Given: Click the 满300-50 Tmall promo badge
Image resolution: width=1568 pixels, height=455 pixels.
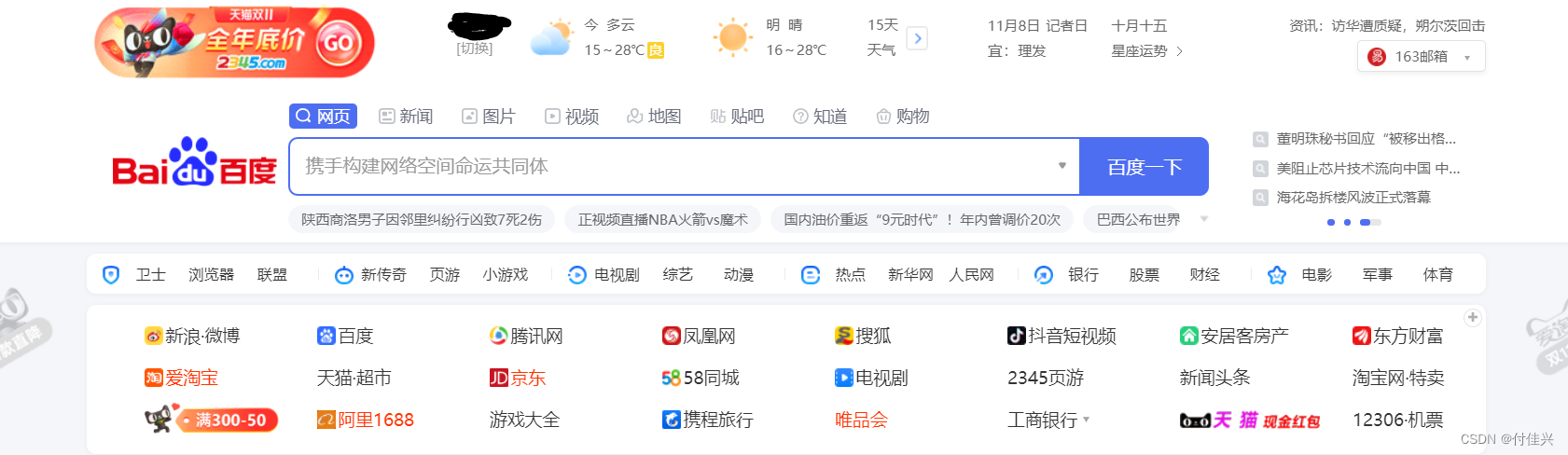Looking at the screenshot, I should point(211,419).
